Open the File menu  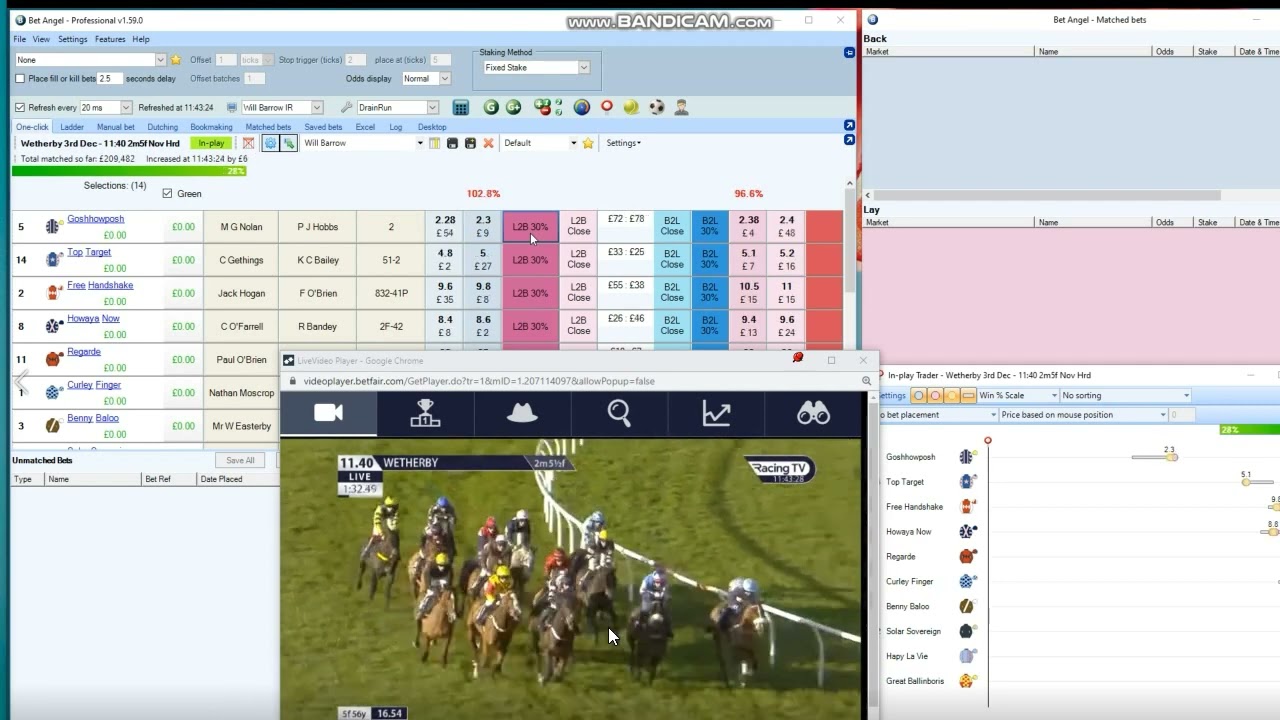tap(19, 39)
